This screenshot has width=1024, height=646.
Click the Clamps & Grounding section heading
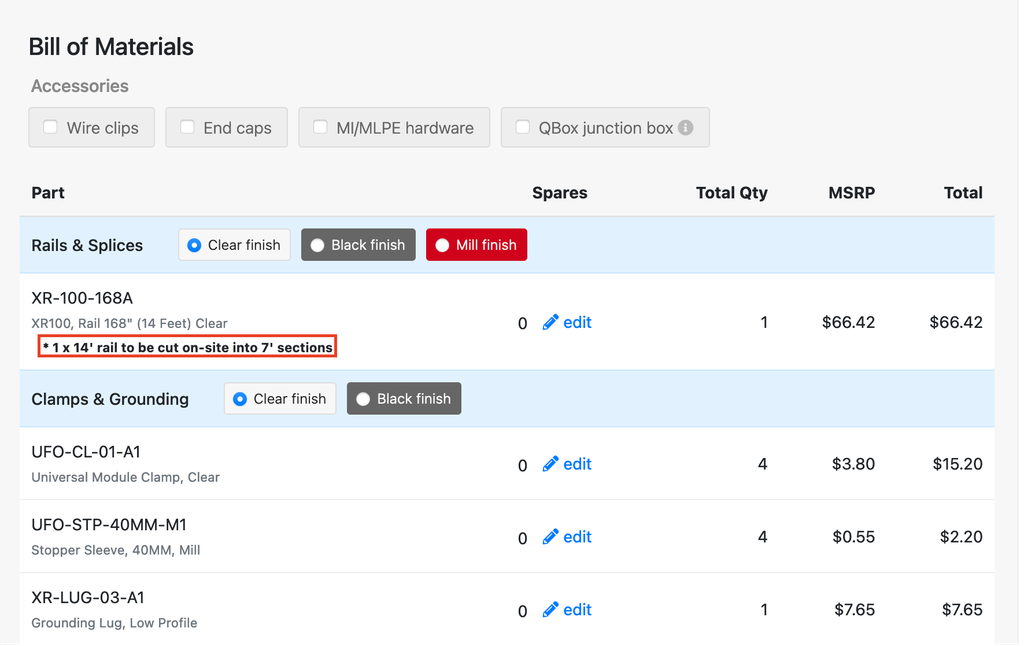[110, 400]
